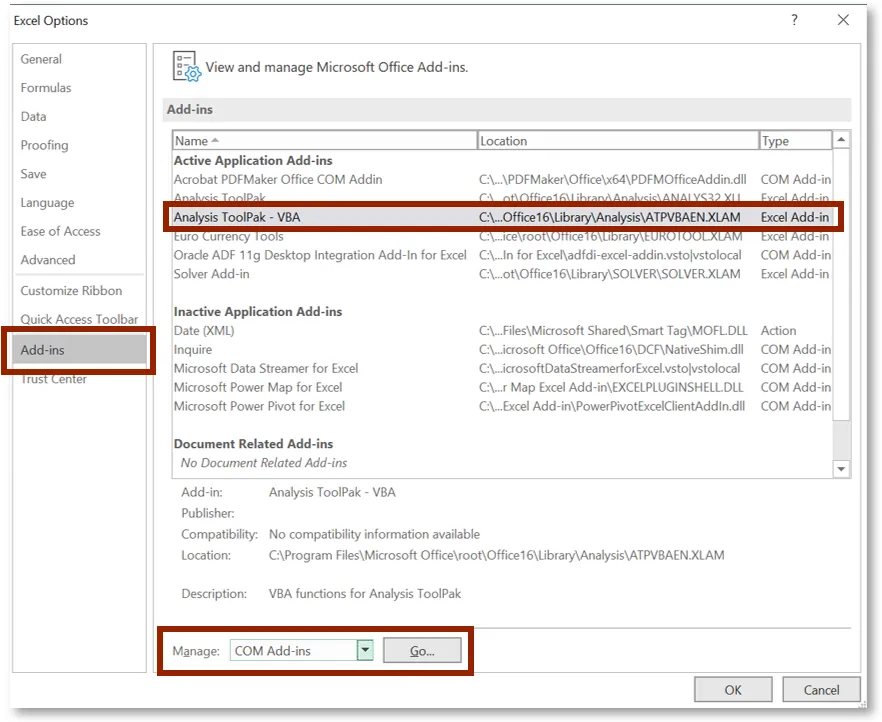This screenshot has width=882, height=722.
Task: Select Euro Currency Tools add-in row
Action: [229, 237]
